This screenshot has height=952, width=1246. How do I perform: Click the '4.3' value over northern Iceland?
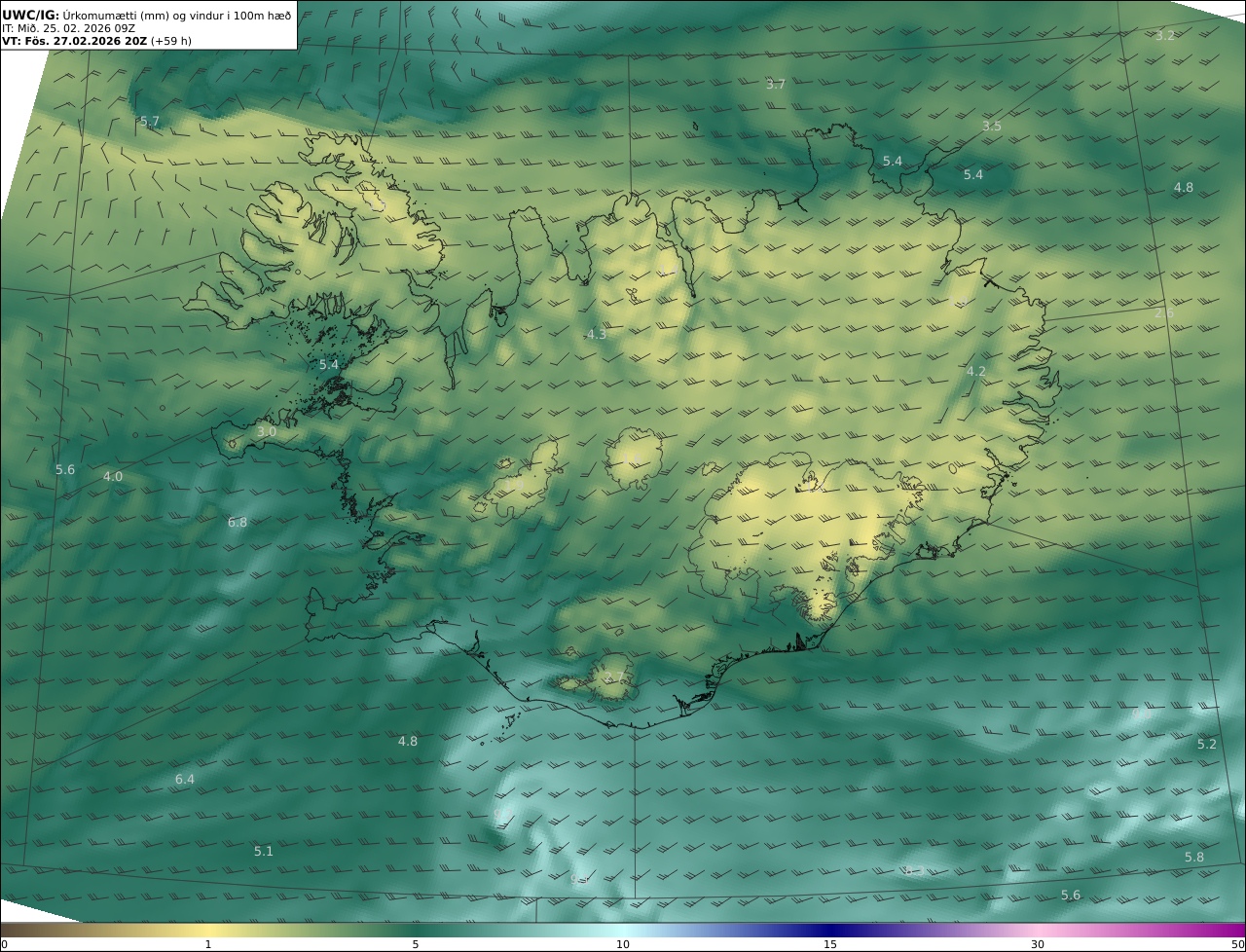tap(596, 335)
